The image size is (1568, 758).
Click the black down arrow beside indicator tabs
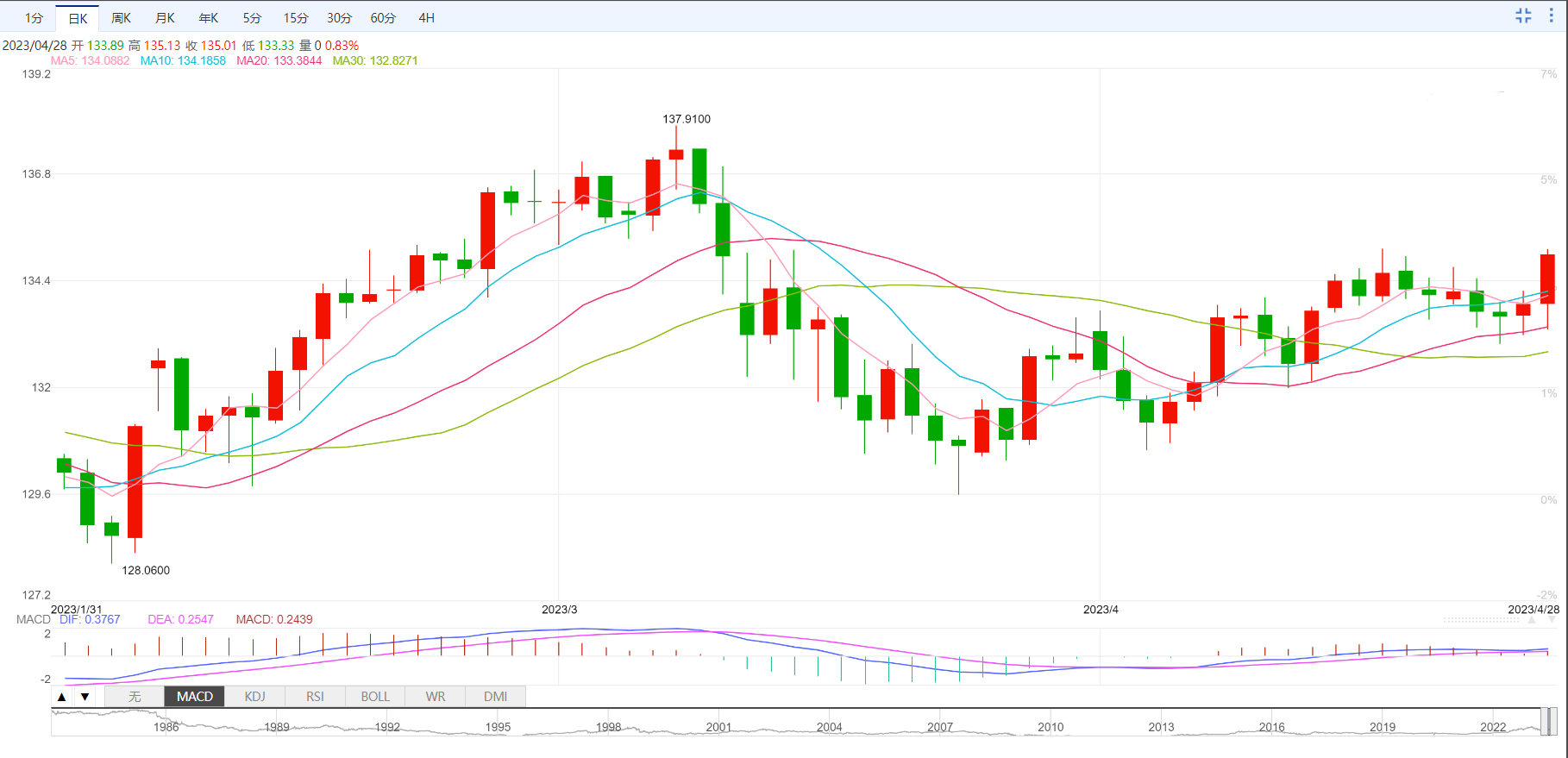[85, 697]
